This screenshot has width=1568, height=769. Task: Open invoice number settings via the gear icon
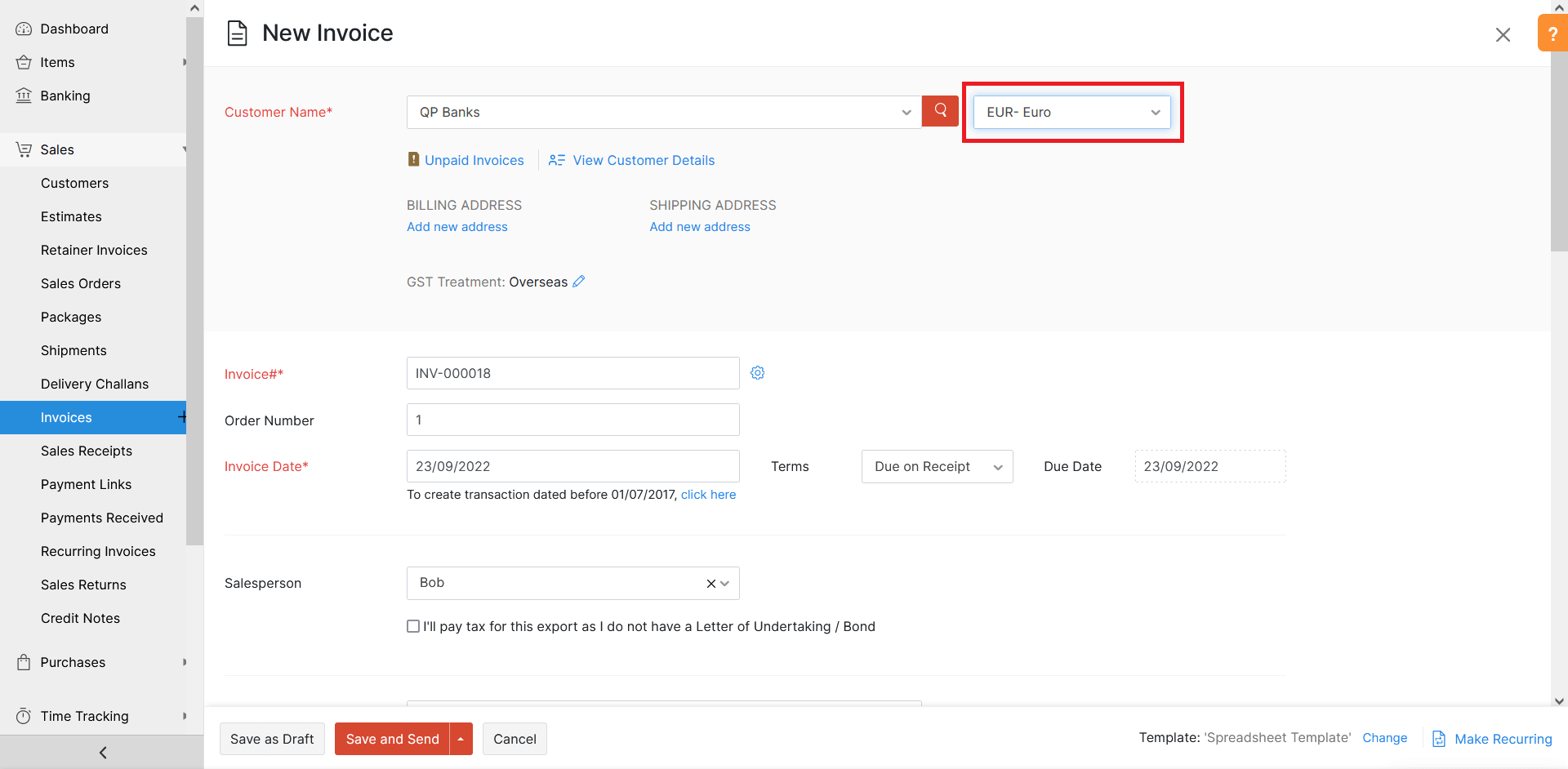757,372
